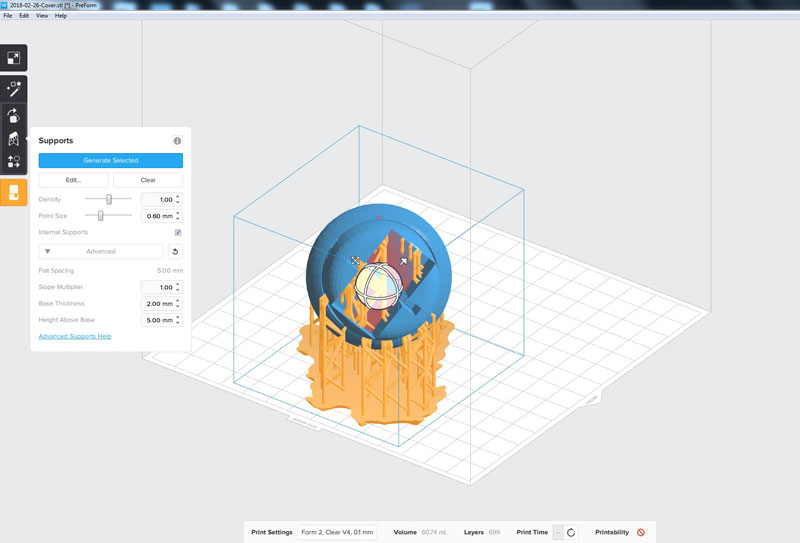Click the rotation sphere manipulator on model
The width and height of the screenshot is (800, 543).
coord(379,285)
